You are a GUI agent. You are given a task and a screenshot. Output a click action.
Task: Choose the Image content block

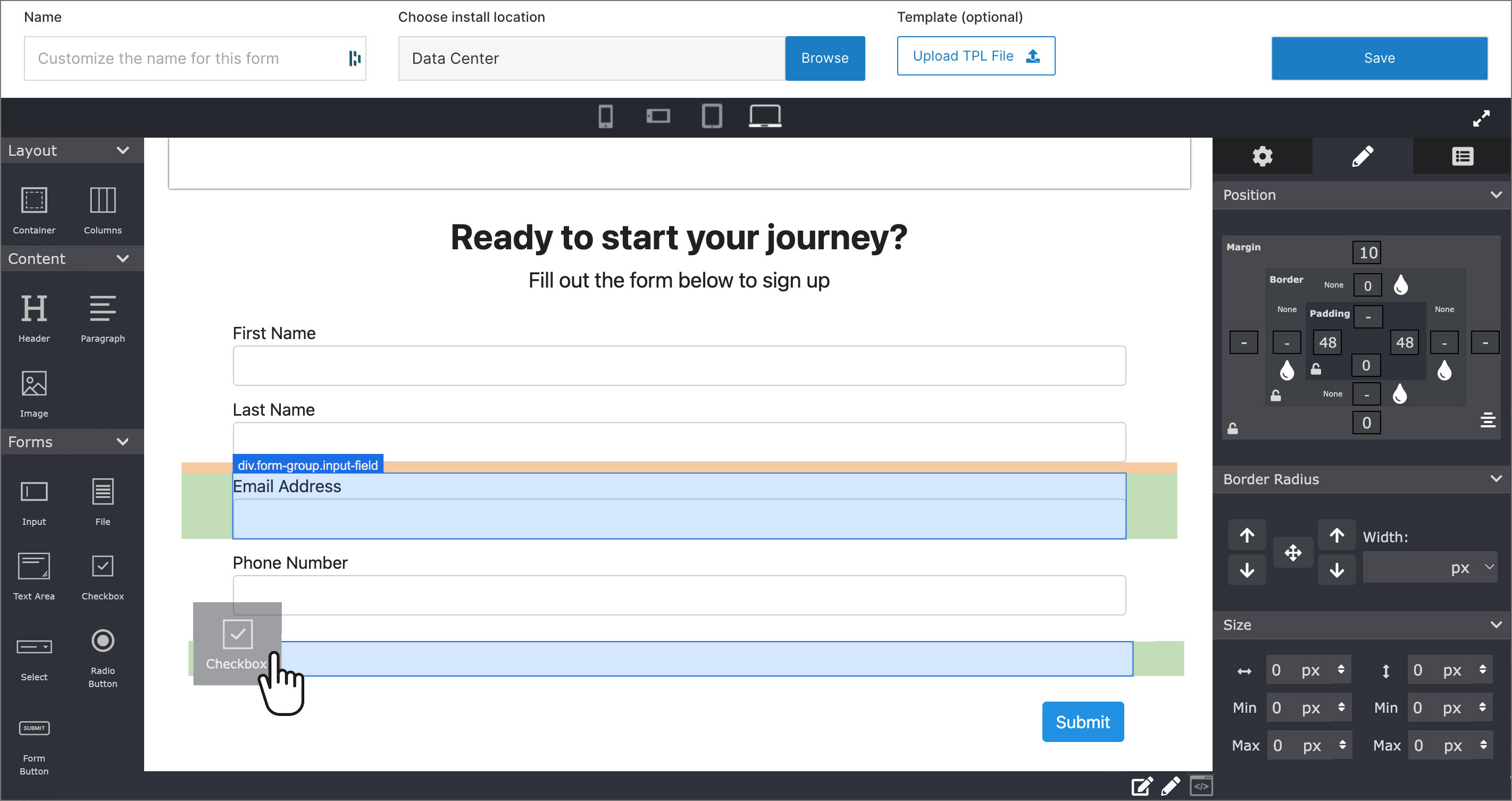point(34,393)
